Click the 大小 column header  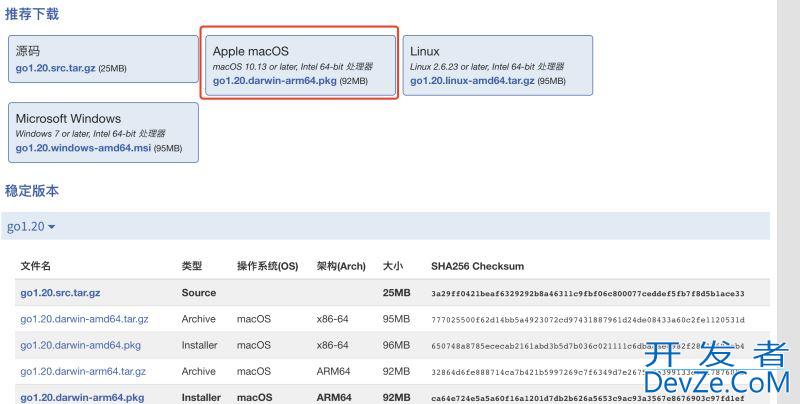[393, 266]
